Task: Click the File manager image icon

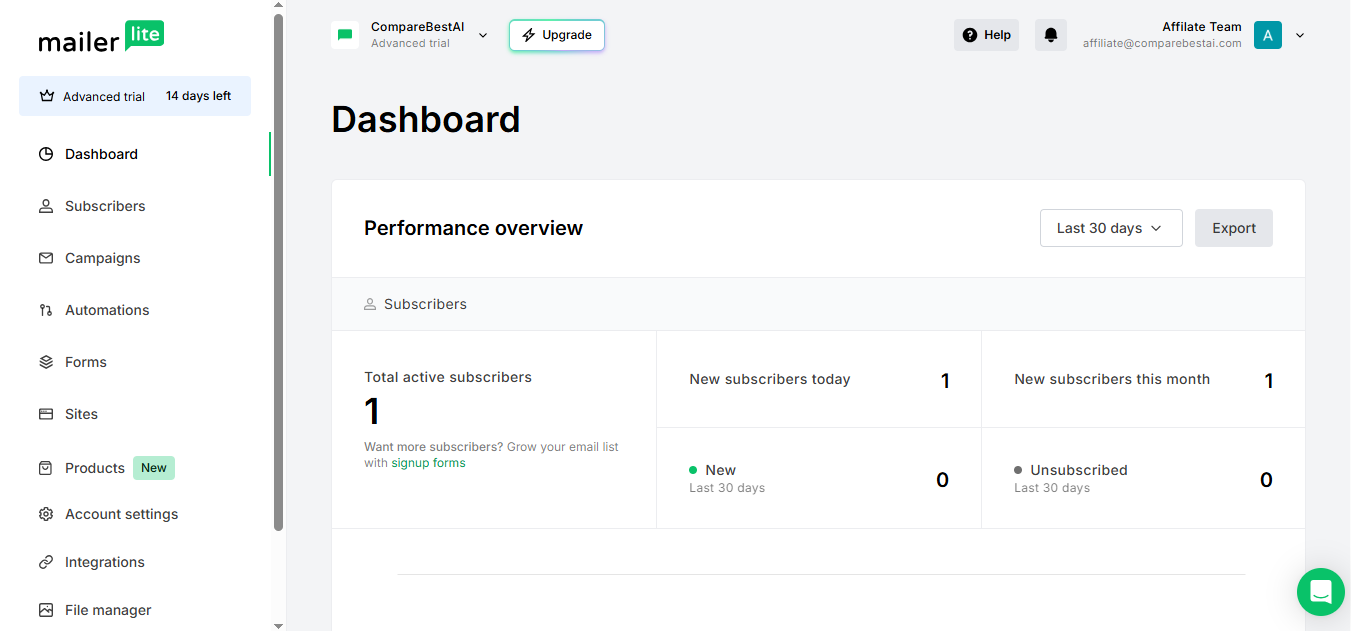Action: point(46,610)
